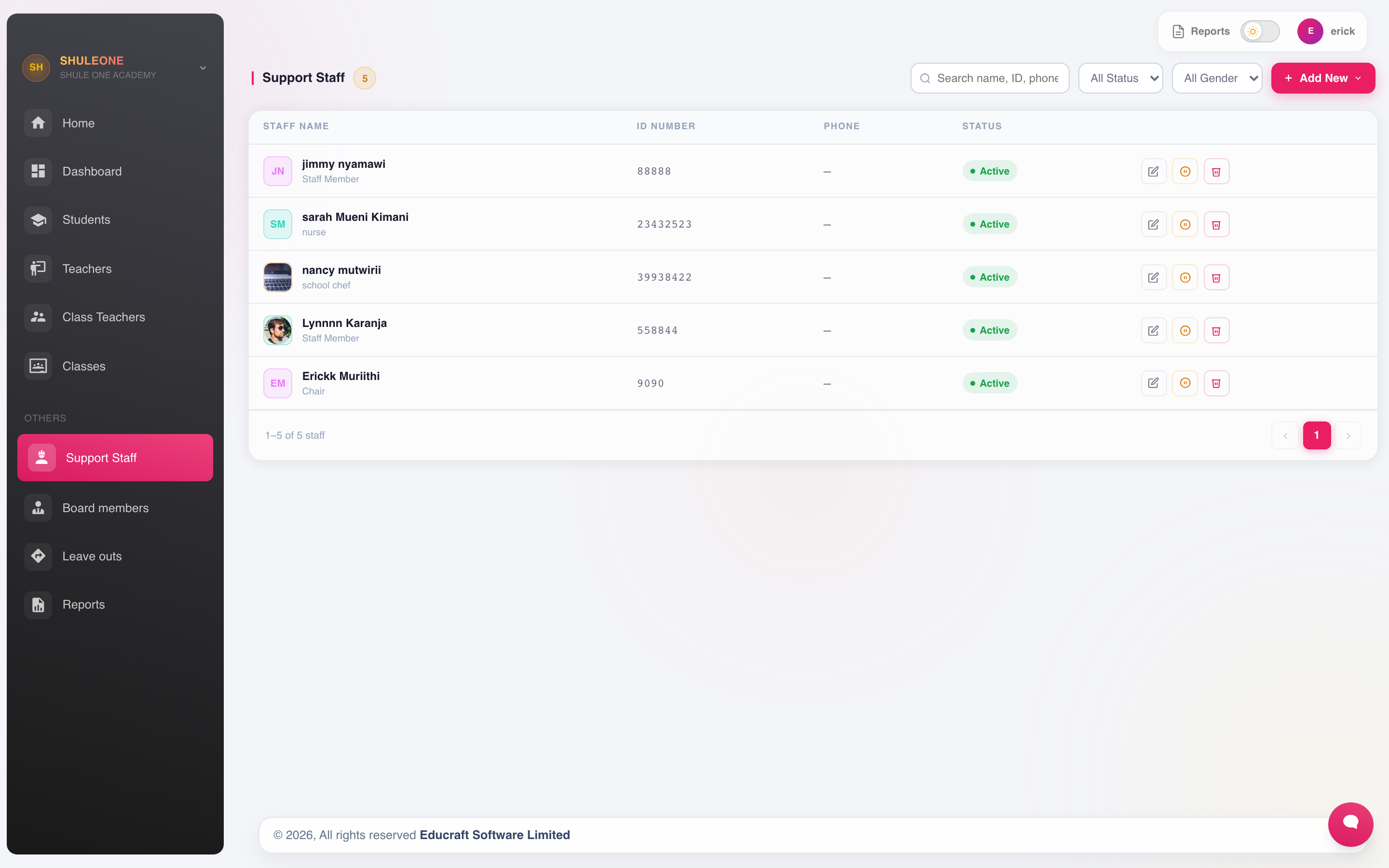Go to pagination page 1
1389x868 pixels.
click(1317, 435)
